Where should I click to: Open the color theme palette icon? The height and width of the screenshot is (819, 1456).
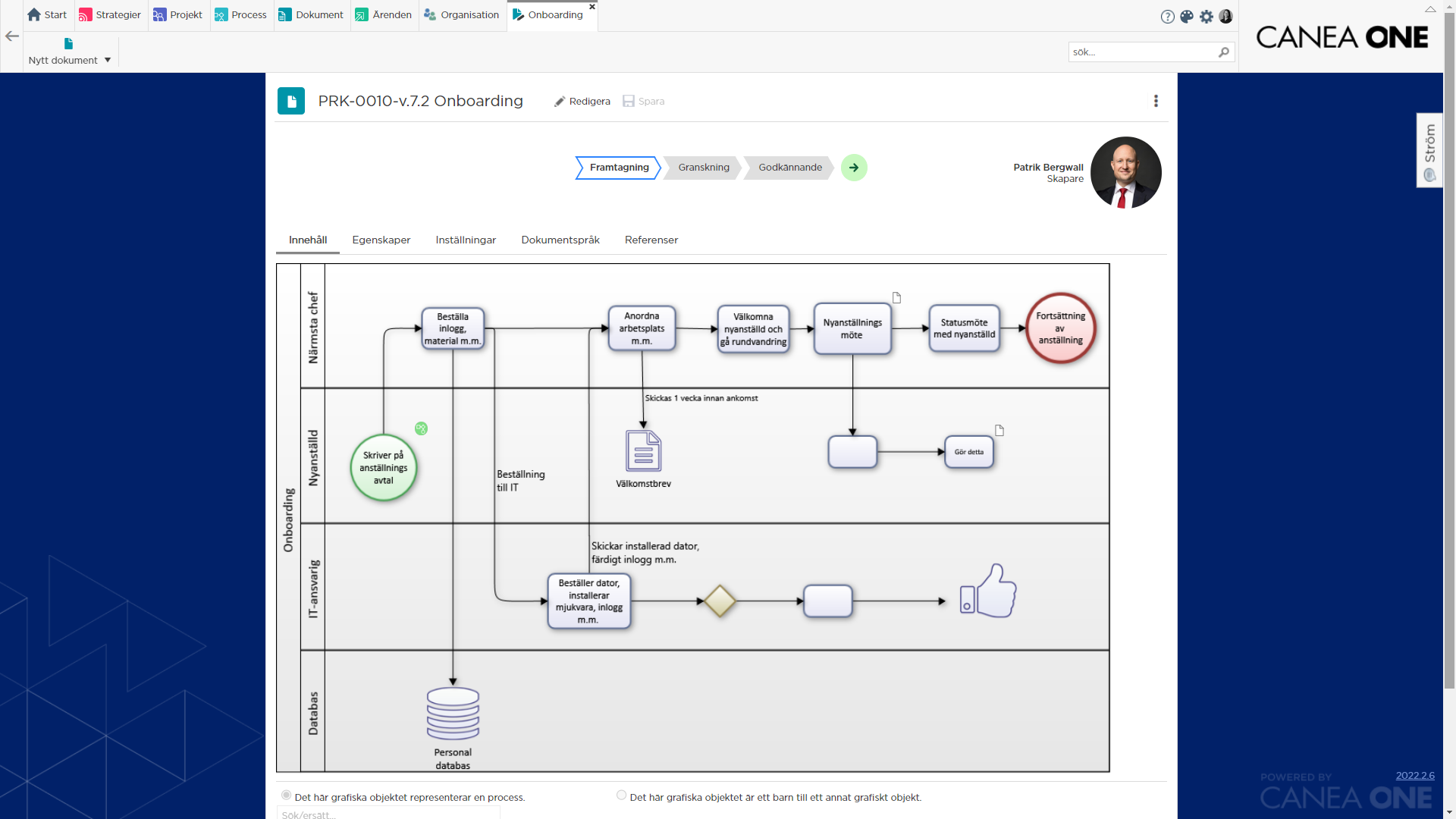1187,16
